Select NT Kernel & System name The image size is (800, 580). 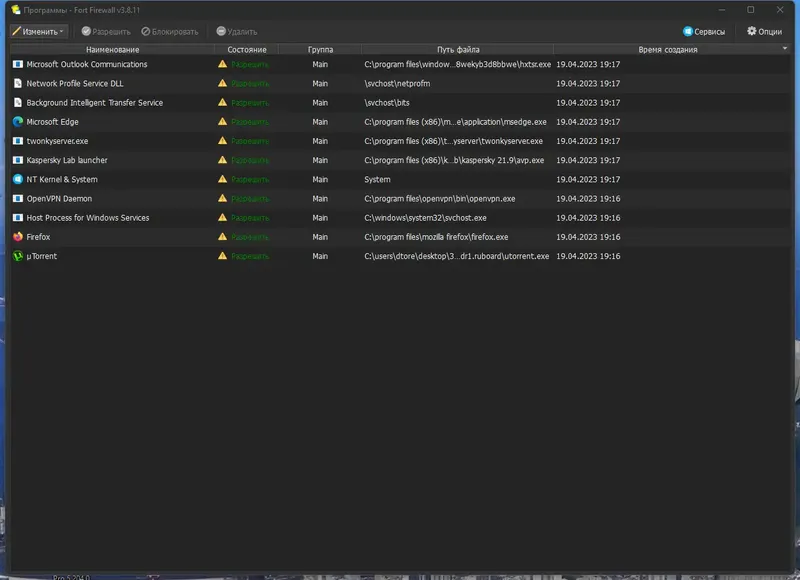pos(62,179)
